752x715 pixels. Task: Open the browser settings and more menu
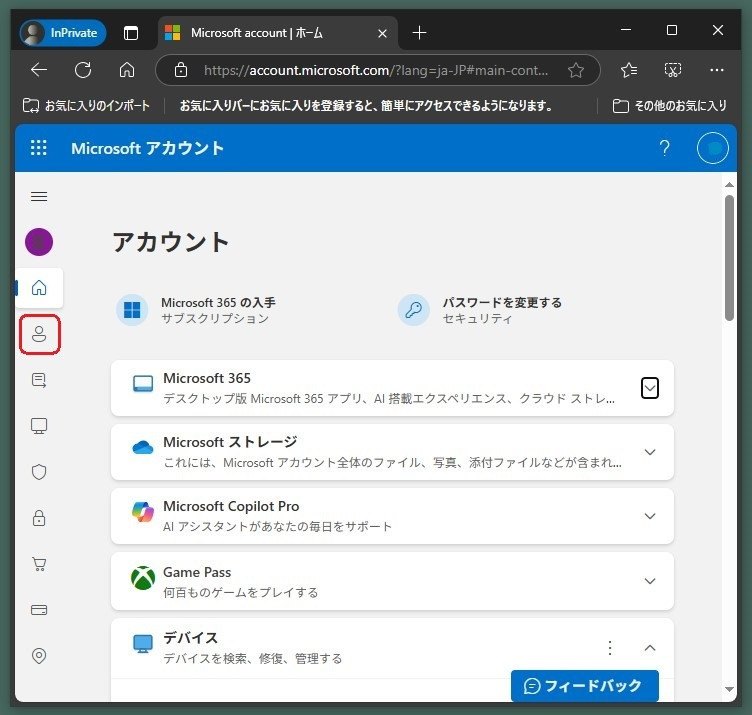point(717,70)
